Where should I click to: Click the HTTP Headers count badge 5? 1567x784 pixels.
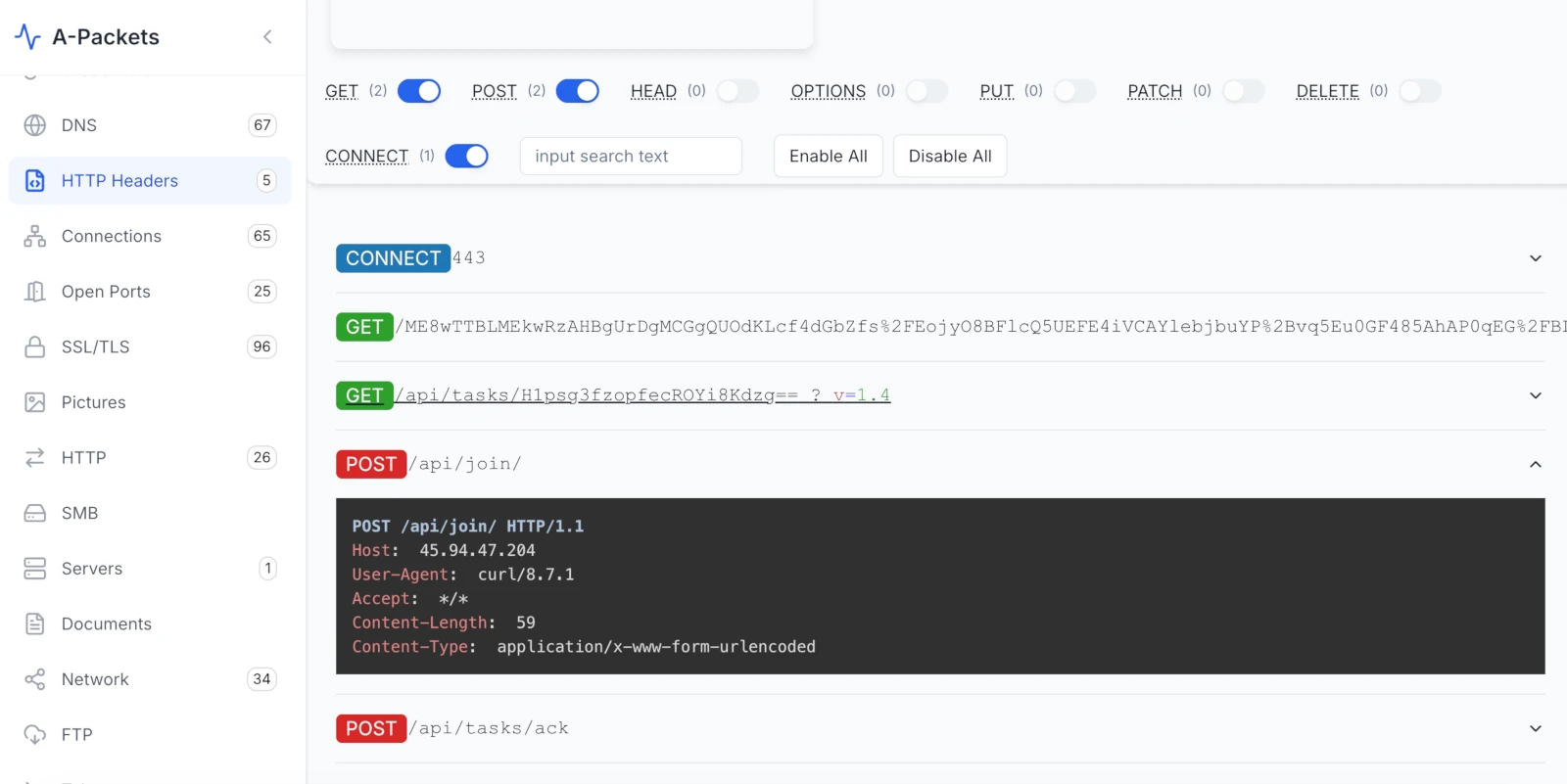(x=266, y=181)
